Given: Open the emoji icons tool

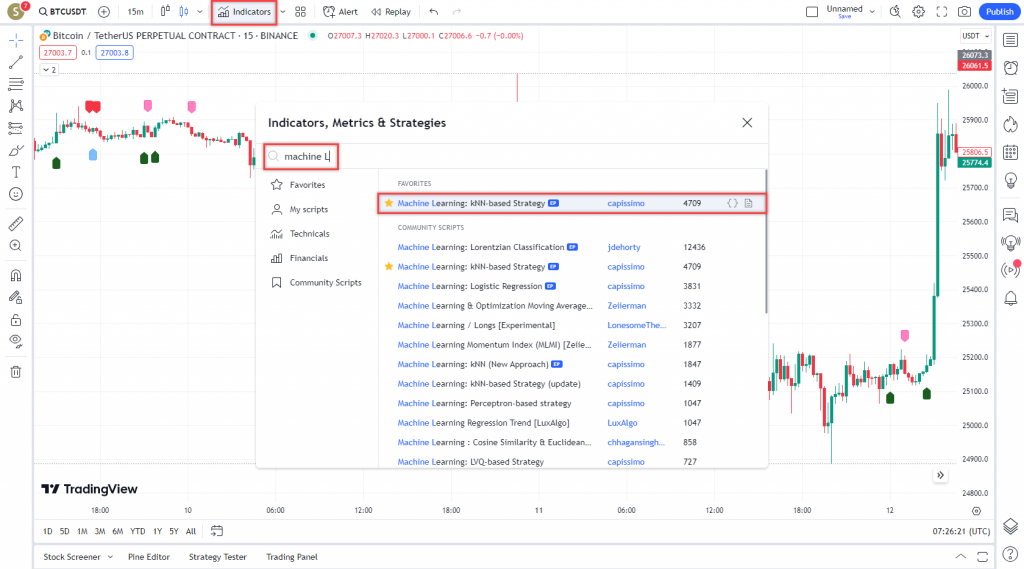Looking at the screenshot, I should click(x=15, y=194).
